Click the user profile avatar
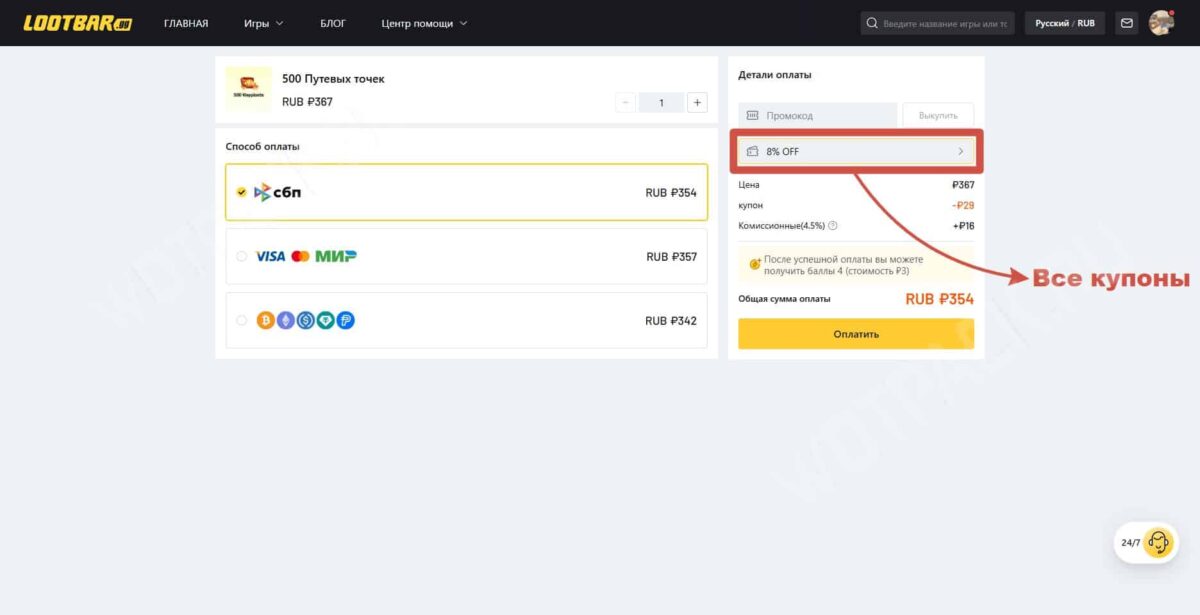Image resolution: width=1200 pixels, height=615 pixels. tap(1160, 23)
